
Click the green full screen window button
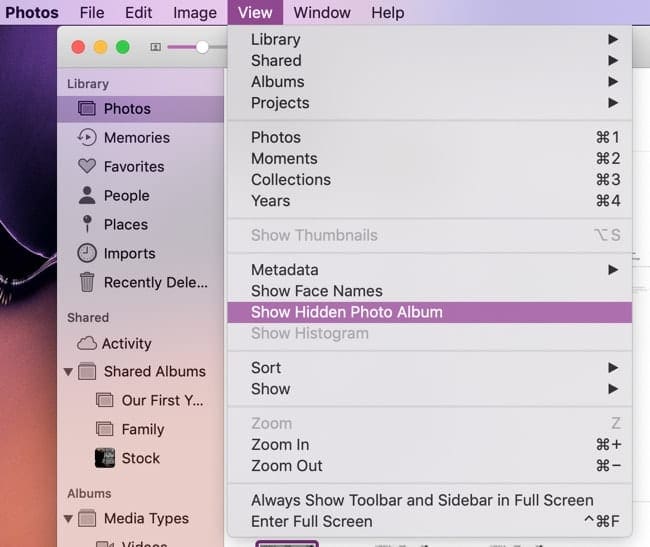tap(123, 47)
